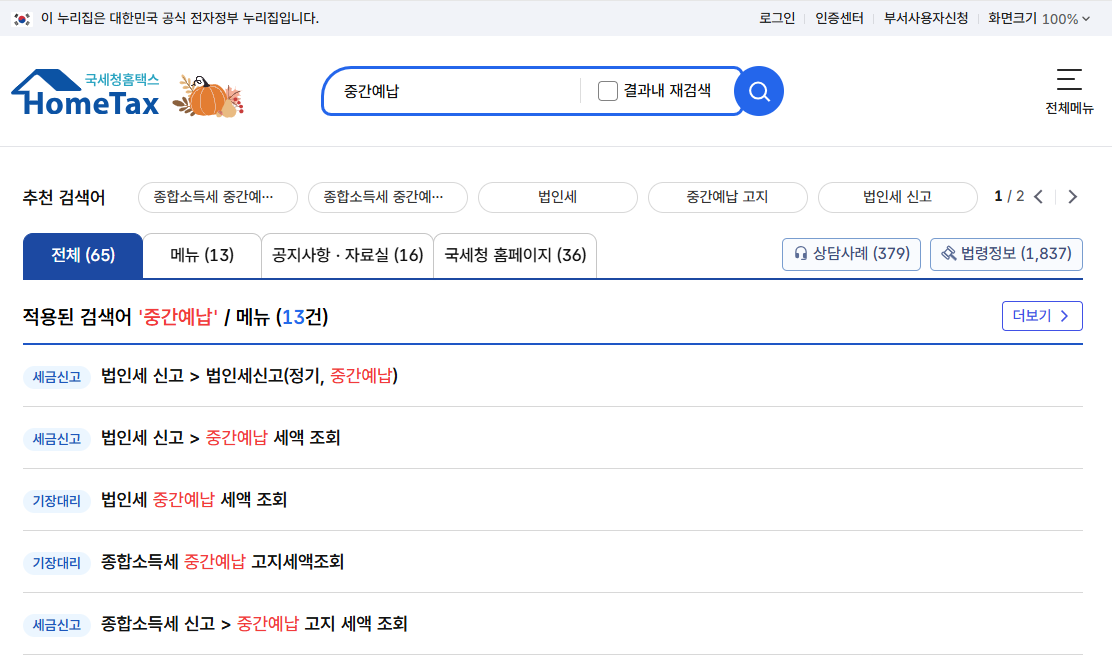Switch to the 국세청 홈페이지 (36) tab
Image resolution: width=1112 pixels, height=659 pixels.
pos(514,256)
